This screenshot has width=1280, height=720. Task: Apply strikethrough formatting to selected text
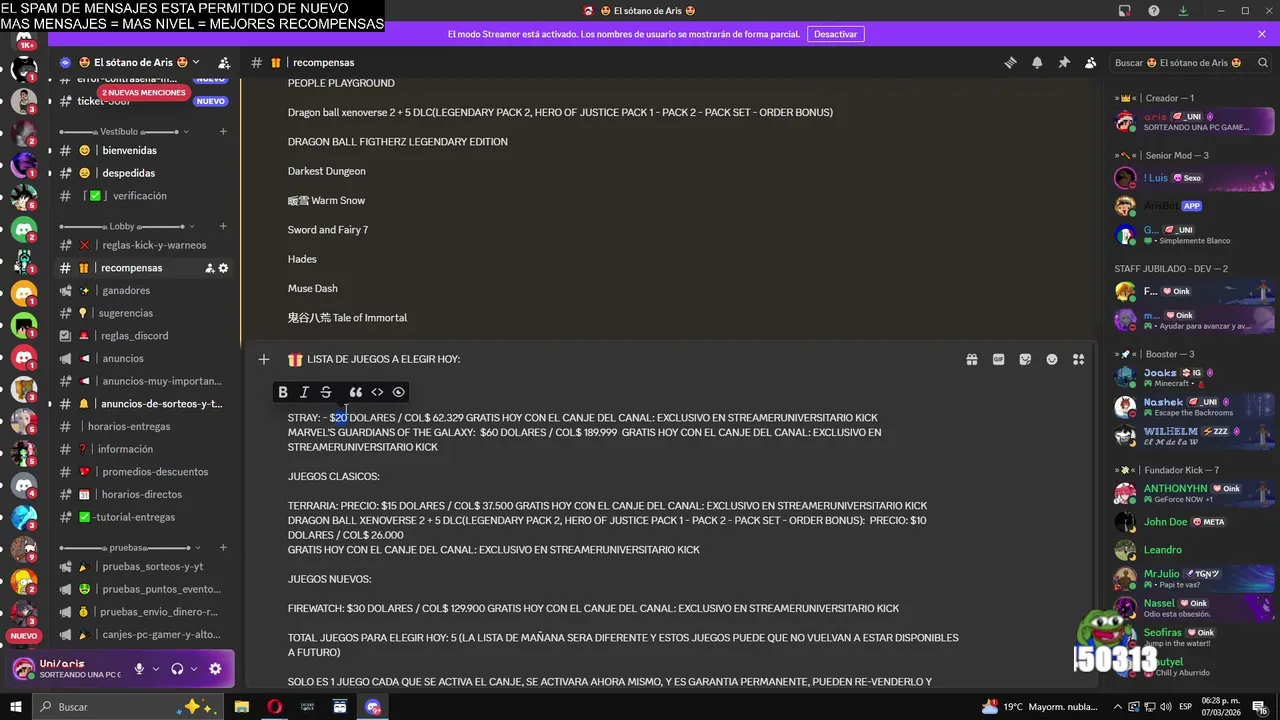[x=326, y=392]
